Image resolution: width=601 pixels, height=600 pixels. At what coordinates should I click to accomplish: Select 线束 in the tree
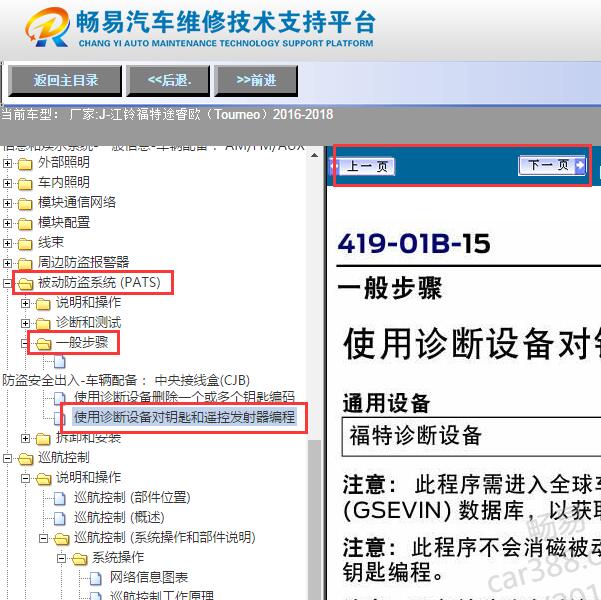point(51,242)
